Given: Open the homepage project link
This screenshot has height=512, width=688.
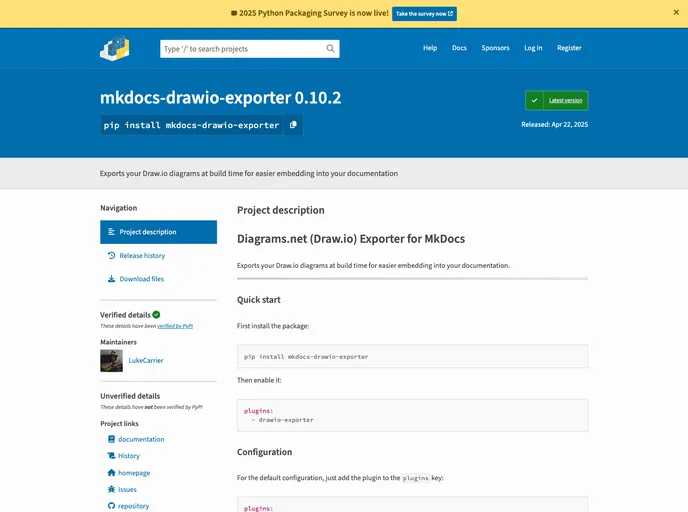Looking at the screenshot, I should pyautogui.click(x=134, y=473).
